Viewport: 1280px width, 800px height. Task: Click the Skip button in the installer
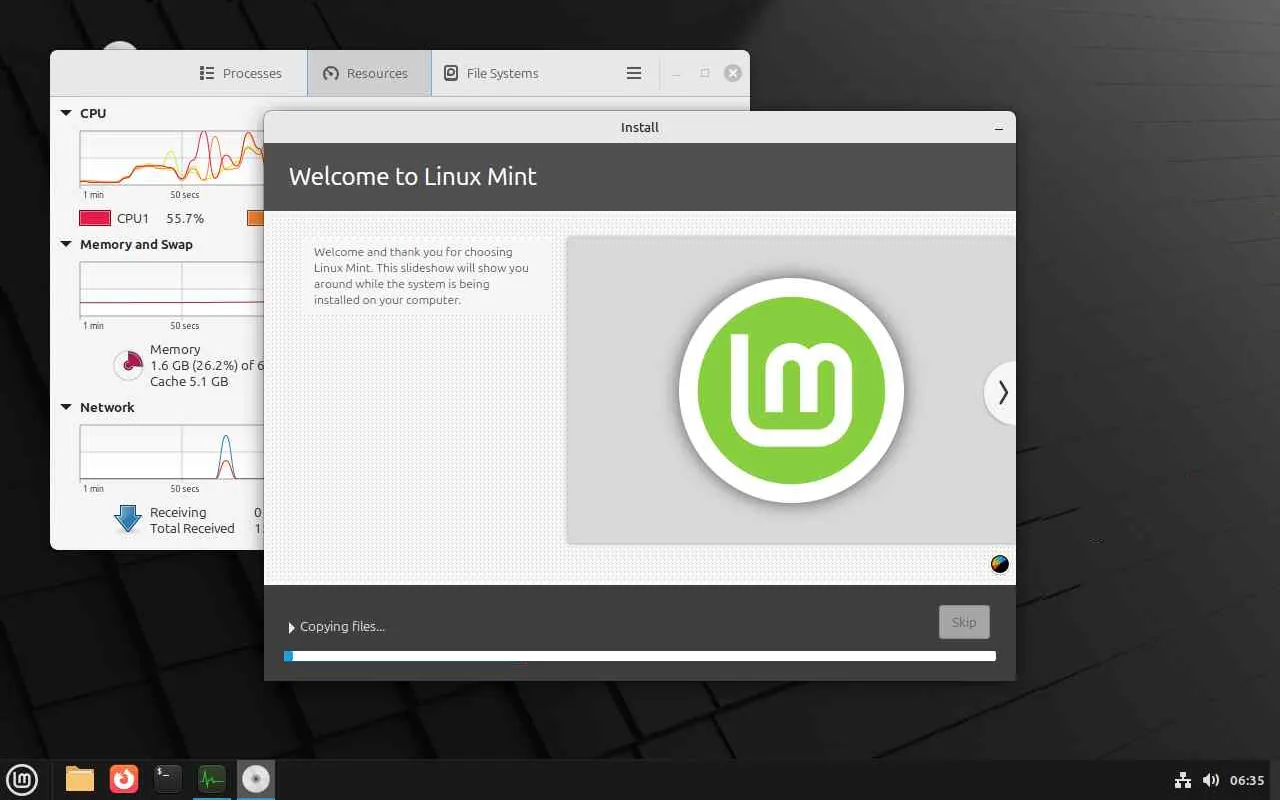[x=964, y=622]
